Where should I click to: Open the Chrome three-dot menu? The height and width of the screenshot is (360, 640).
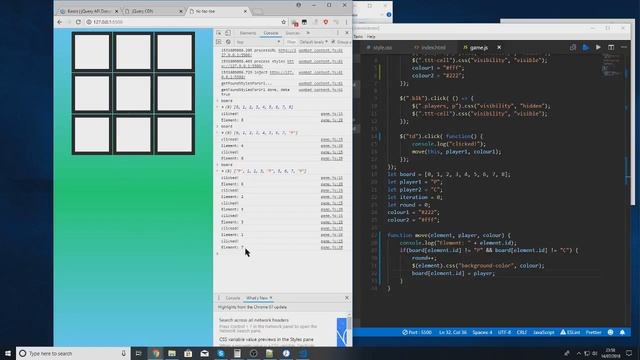346,22
